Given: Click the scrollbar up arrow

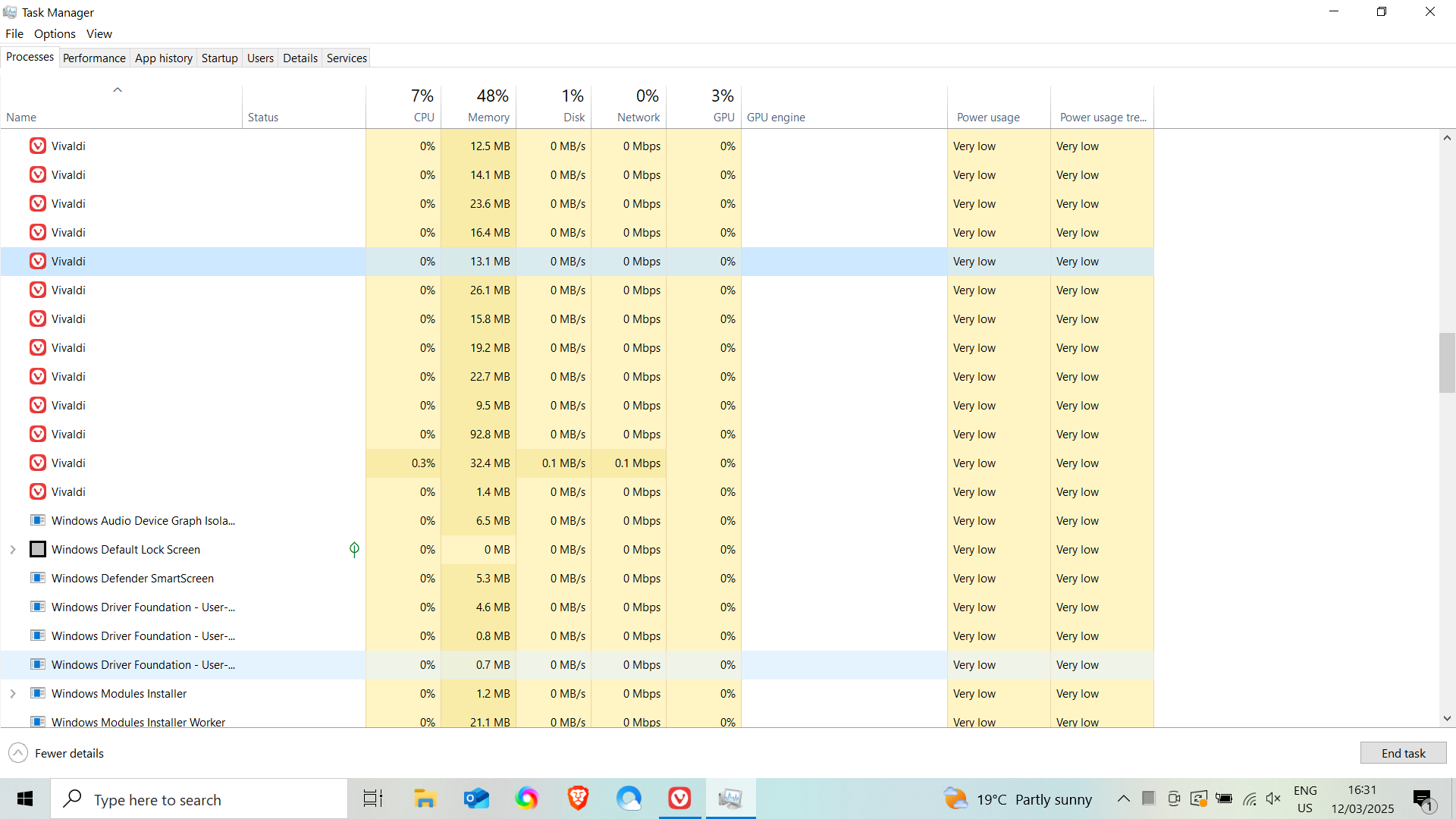Looking at the screenshot, I should (x=1447, y=138).
